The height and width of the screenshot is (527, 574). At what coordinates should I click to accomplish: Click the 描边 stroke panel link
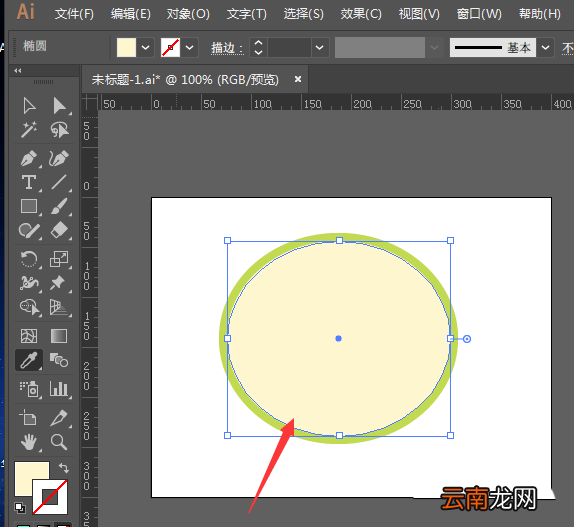pyautogui.click(x=227, y=48)
